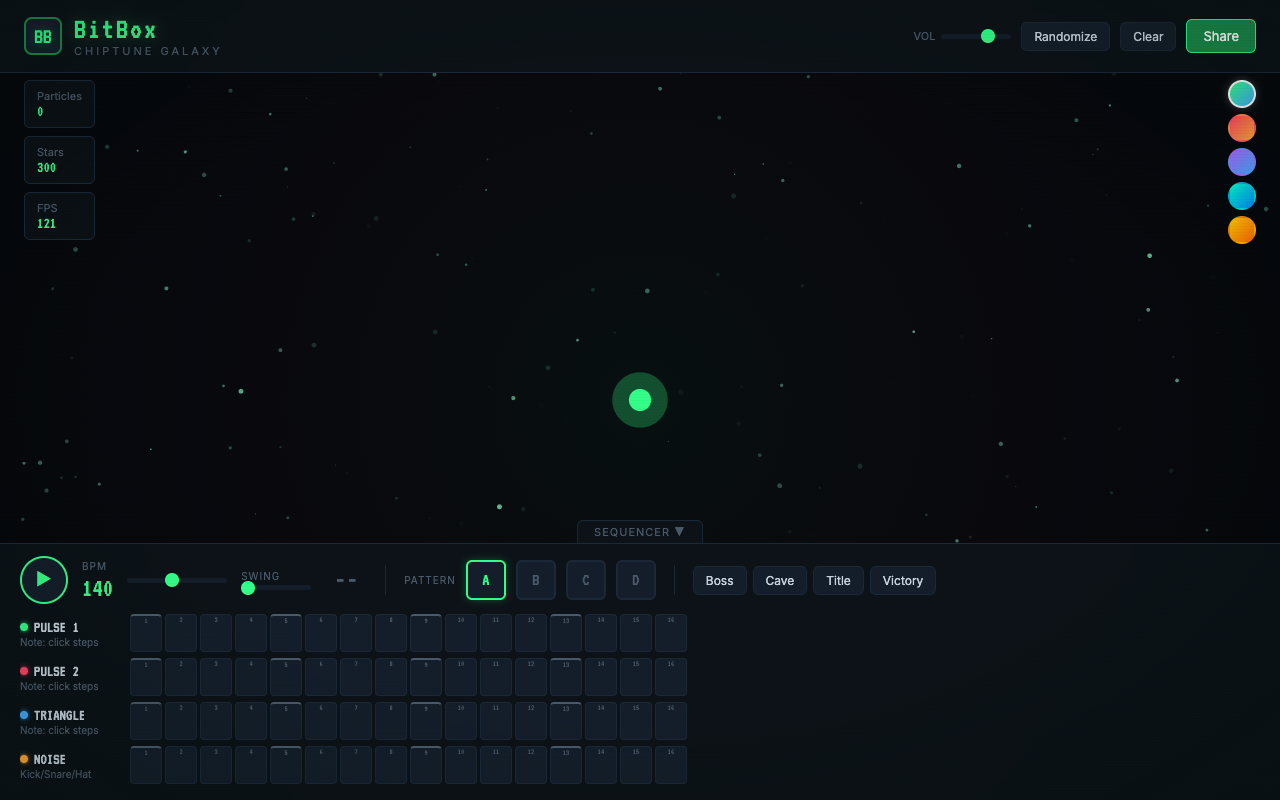Select the purple-blue color theme swatch

[x=1242, y=162]
